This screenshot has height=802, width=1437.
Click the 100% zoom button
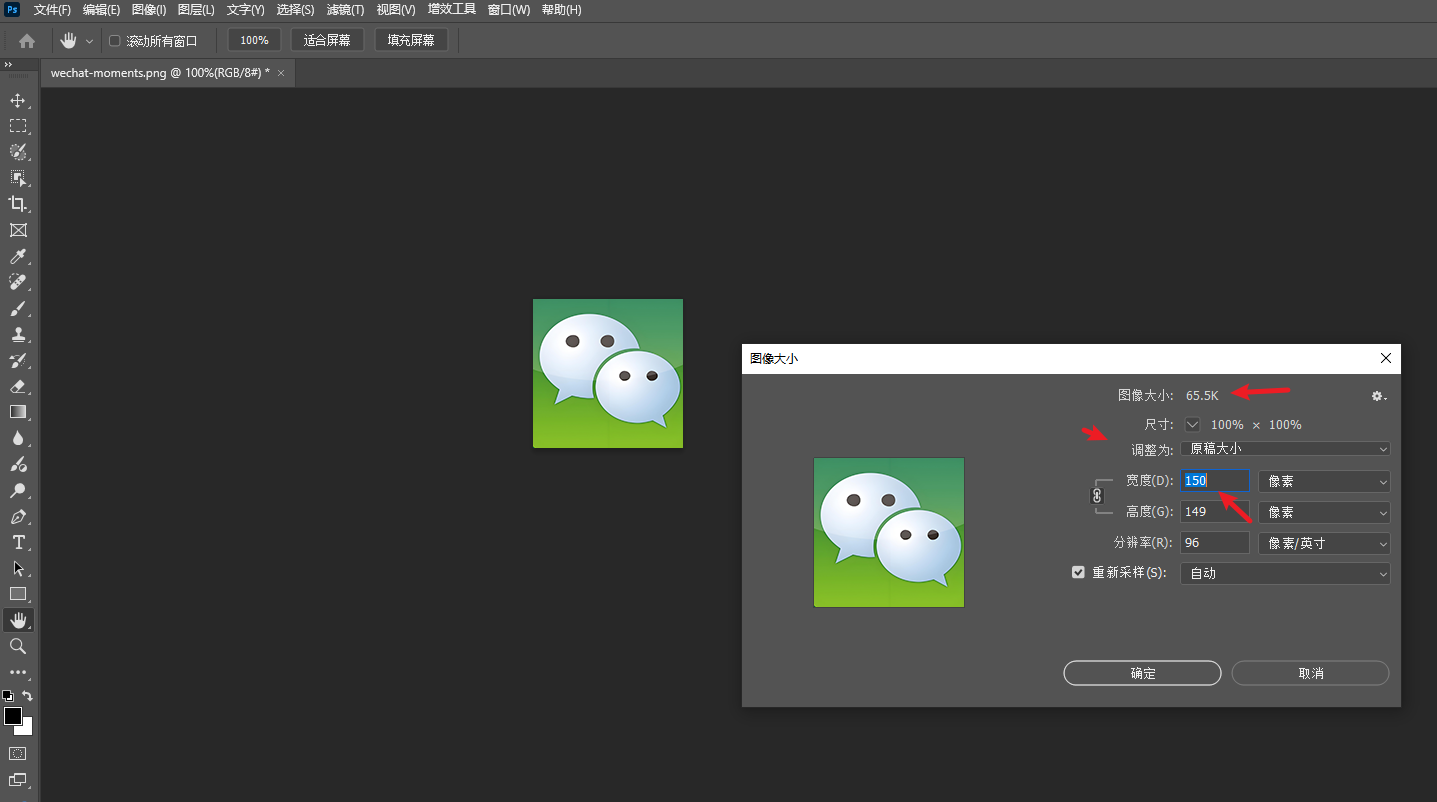254,41
